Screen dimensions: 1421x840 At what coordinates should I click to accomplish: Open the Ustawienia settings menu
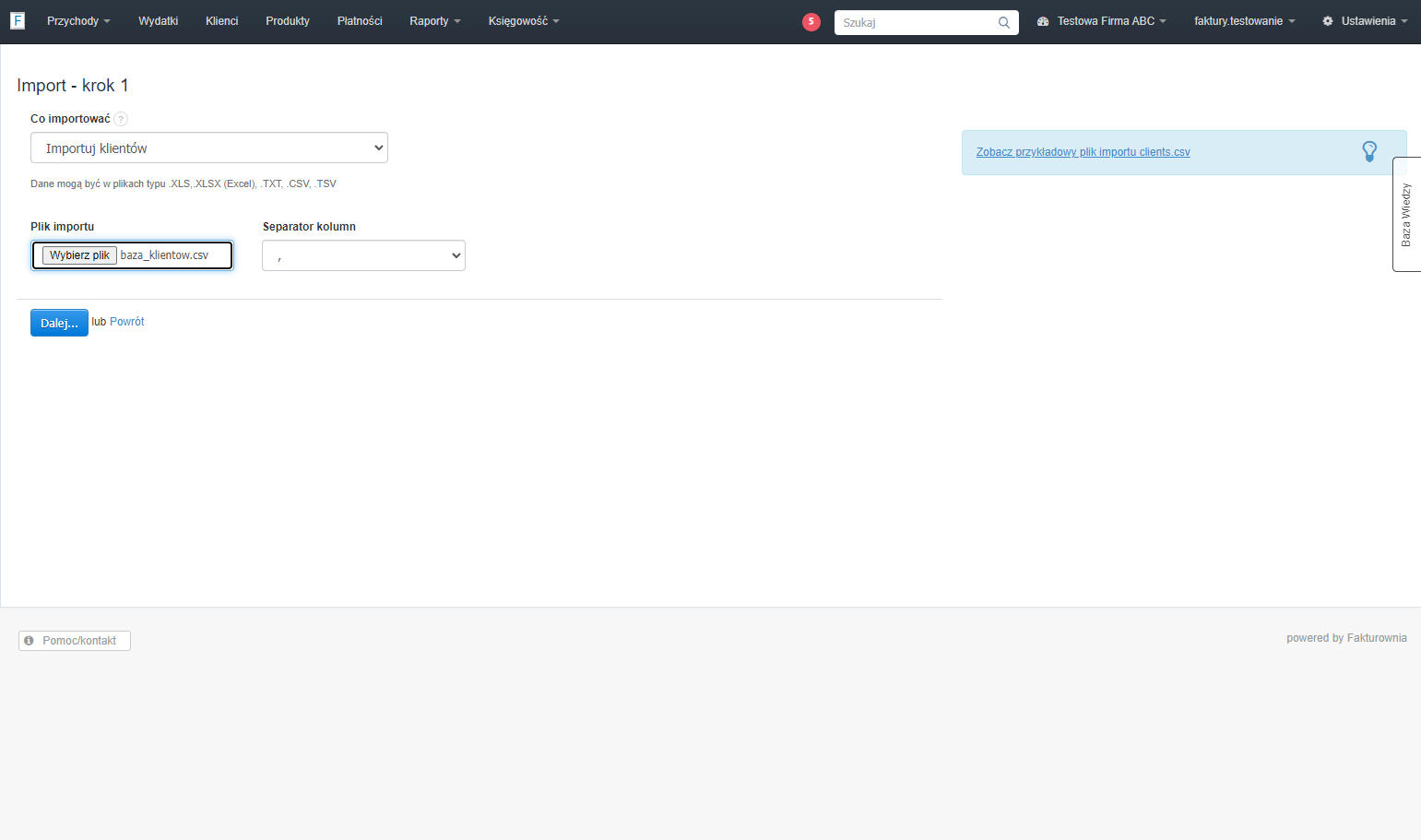[x=1365, y=21]
